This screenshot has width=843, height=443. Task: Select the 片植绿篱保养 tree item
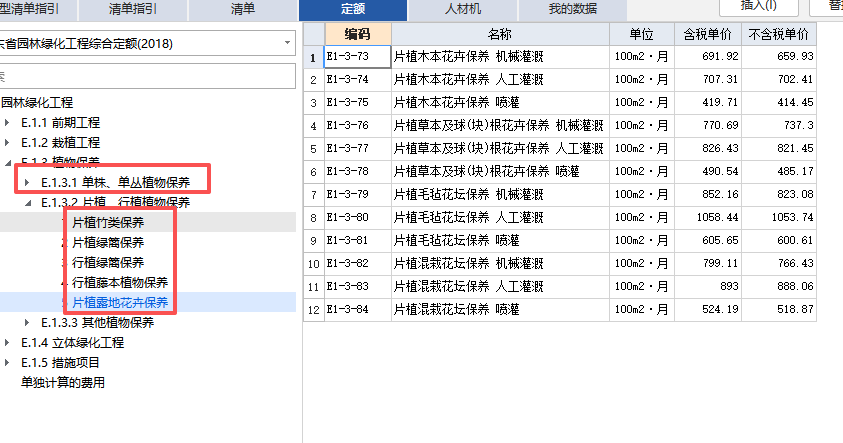108,242
